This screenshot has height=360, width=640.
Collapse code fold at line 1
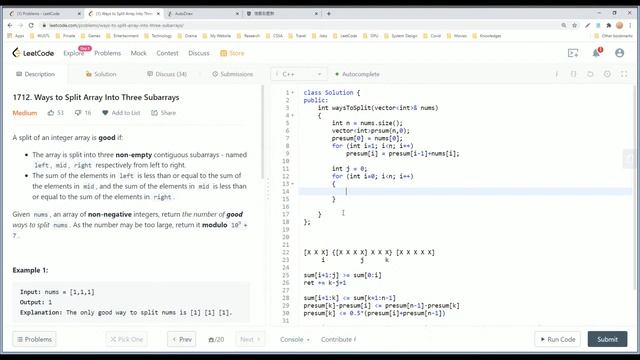coord(293,93)
